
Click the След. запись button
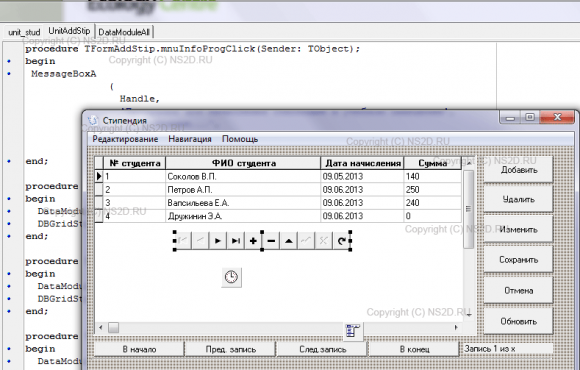coord(322,349)
